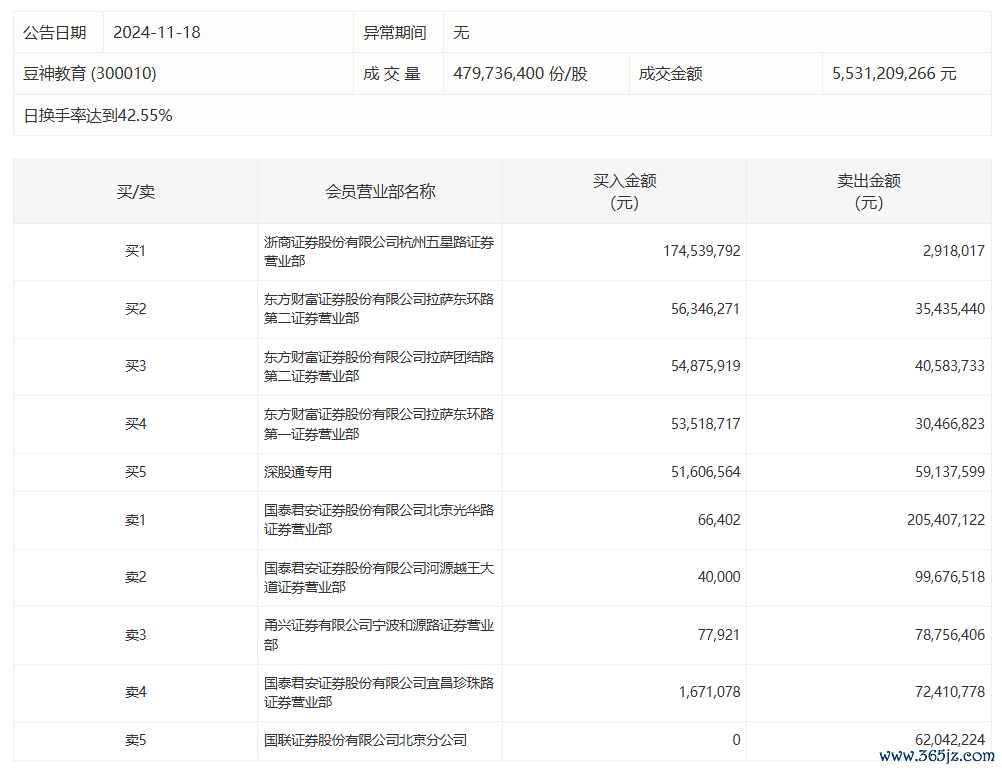Viewport: 1002px width, 771px height.
Task: Select sell amount 78,756,406
Action: click(950, 636)
